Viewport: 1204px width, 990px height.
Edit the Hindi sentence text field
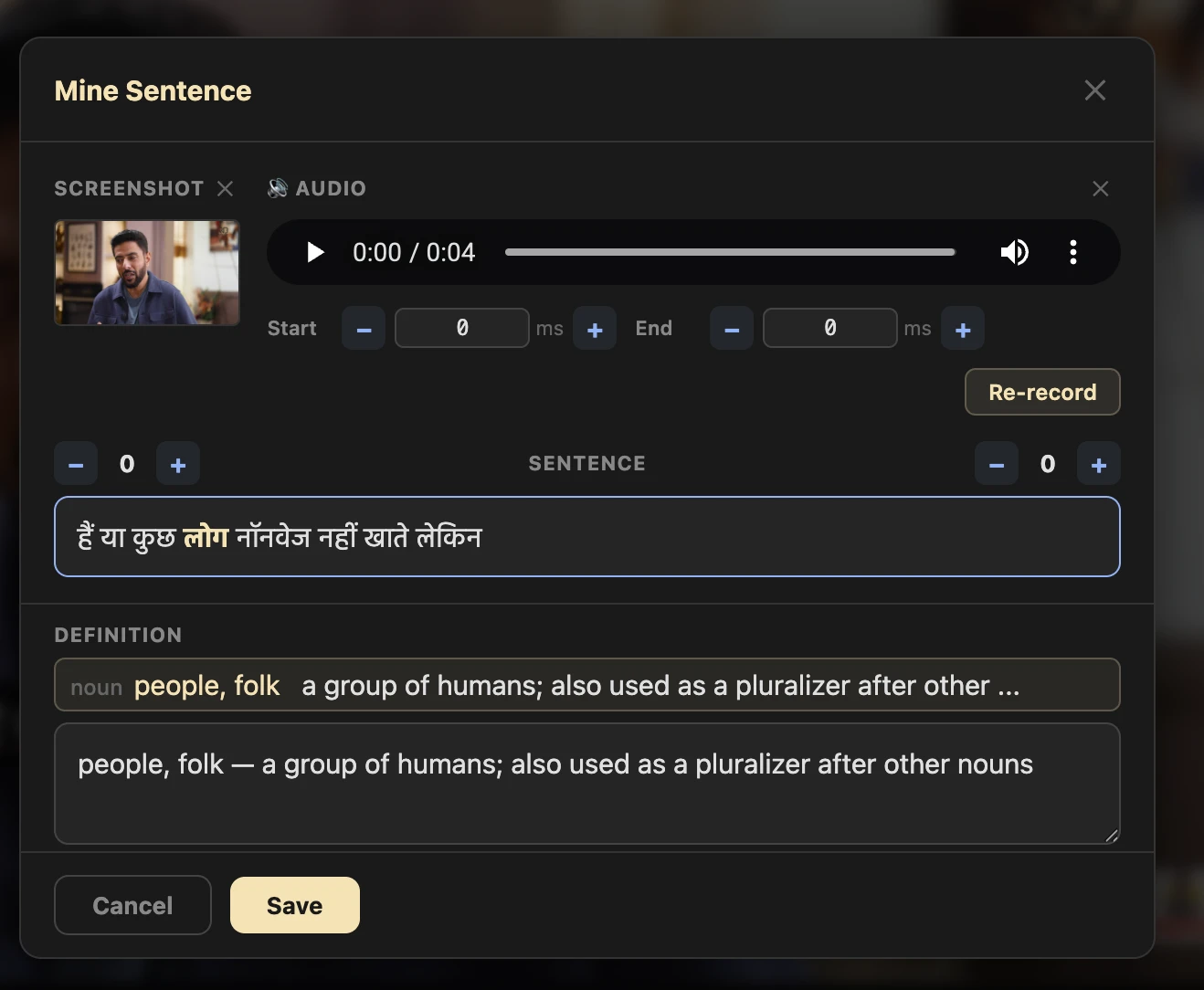pos(586,537)
